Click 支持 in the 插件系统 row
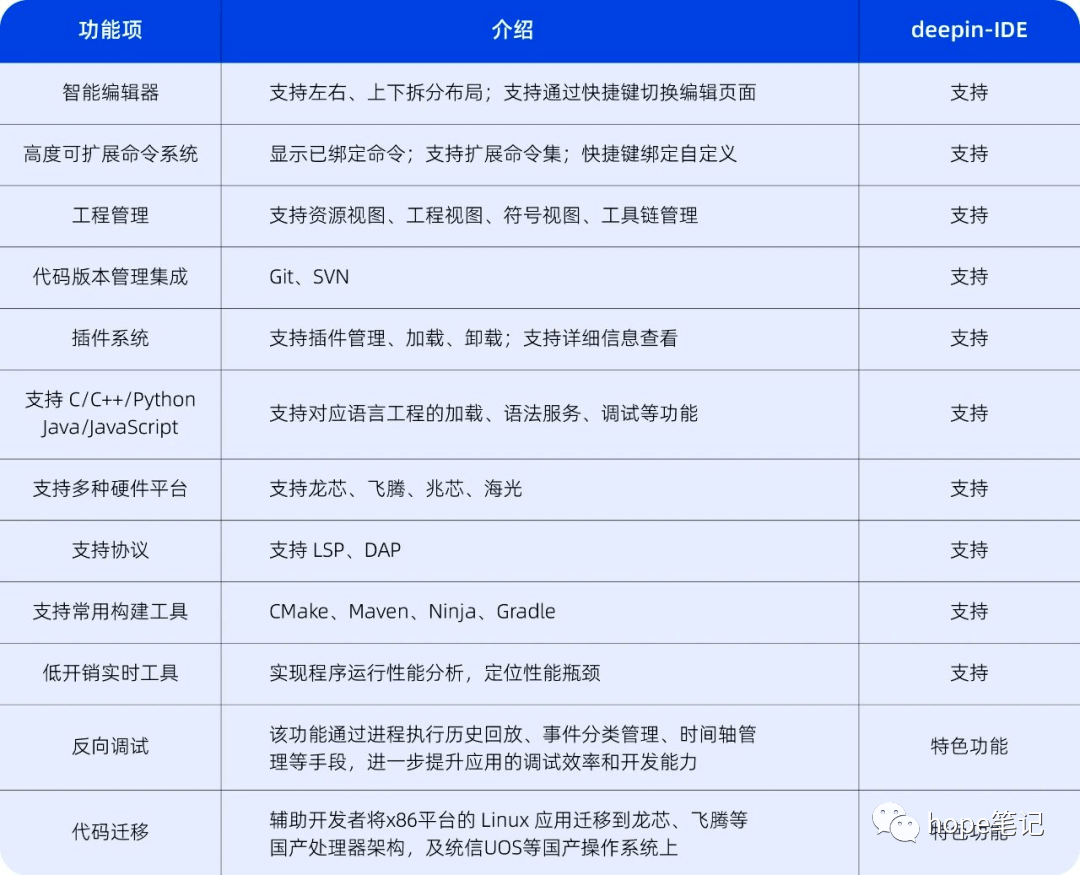 (969, 338)
